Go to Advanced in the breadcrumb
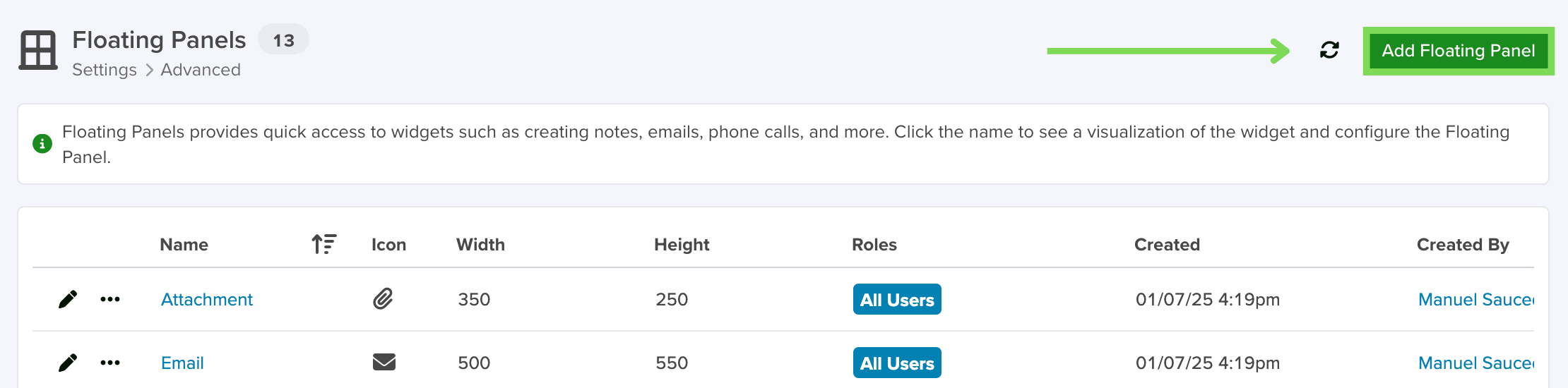 (x=201, y=70)
